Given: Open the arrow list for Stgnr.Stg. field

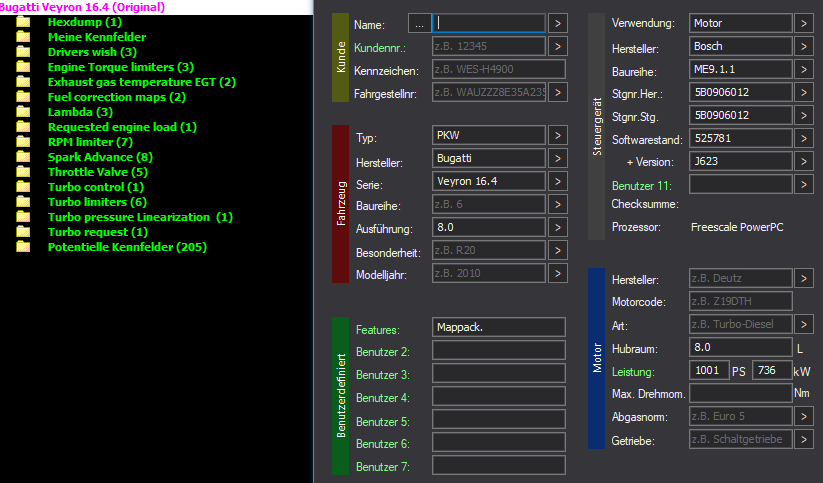Looking at the screenshot, I should (804, 116).
